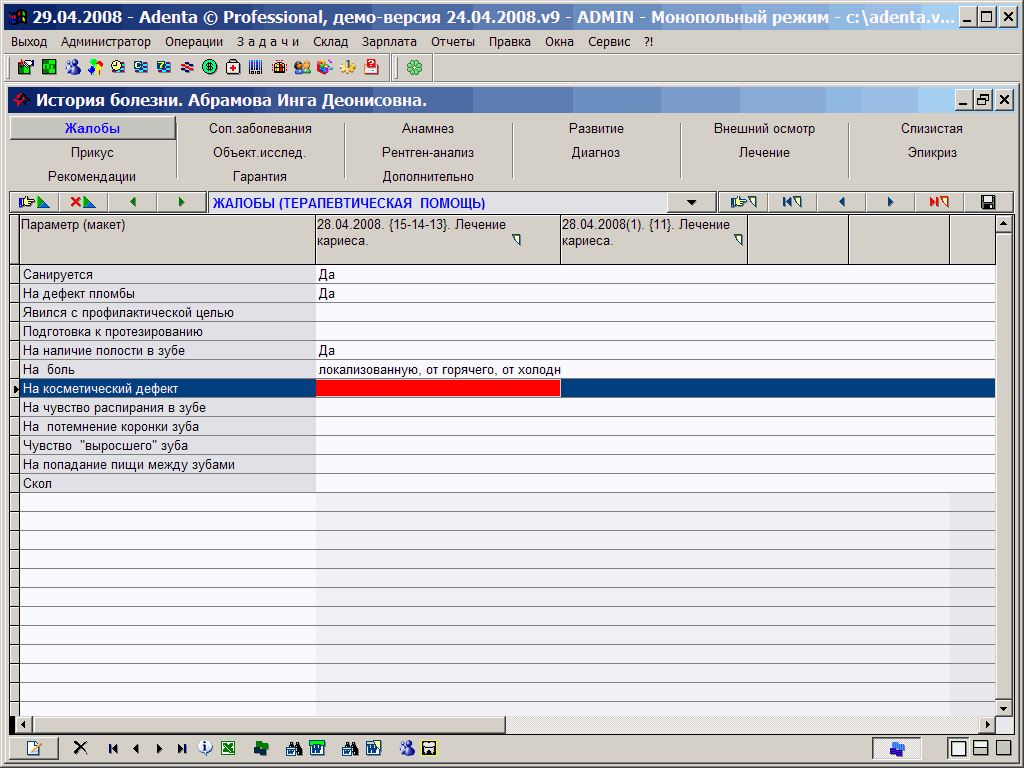Viewport: 1024px width, 768px height.
Task: Click the blue info icon in bottom bar
Action: tap(205, 748)
